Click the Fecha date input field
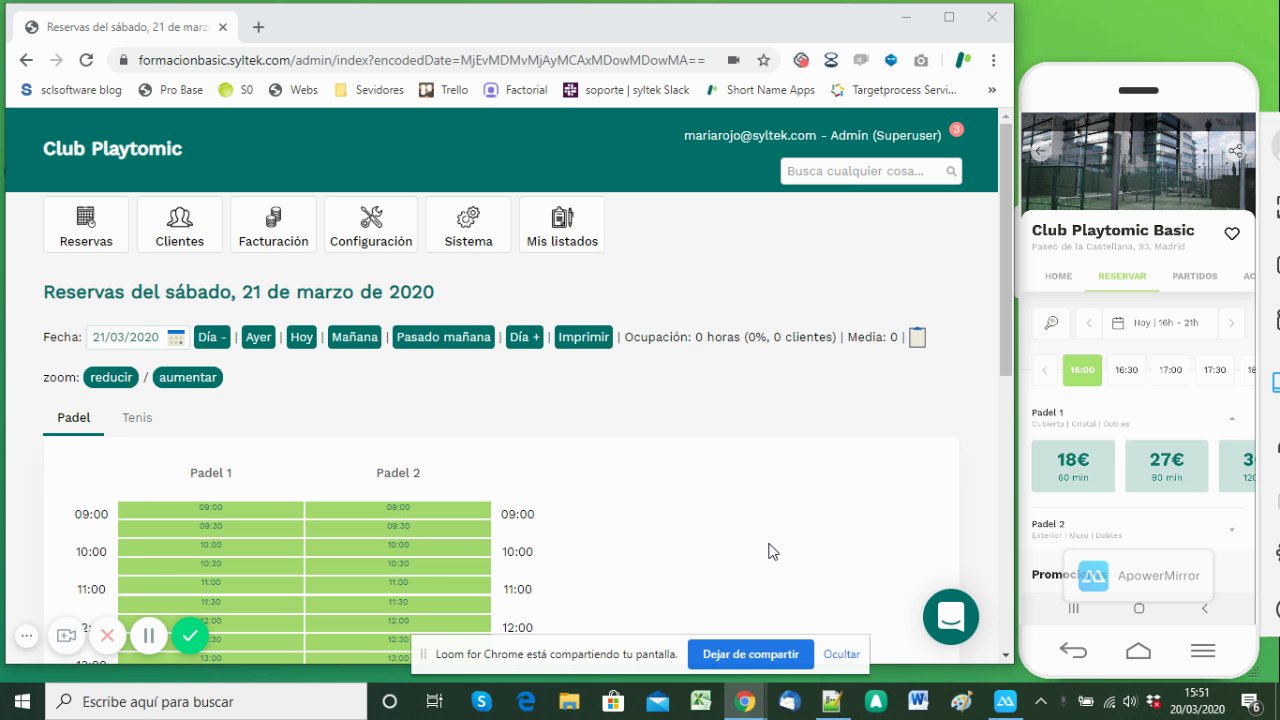 pos(137,337)
